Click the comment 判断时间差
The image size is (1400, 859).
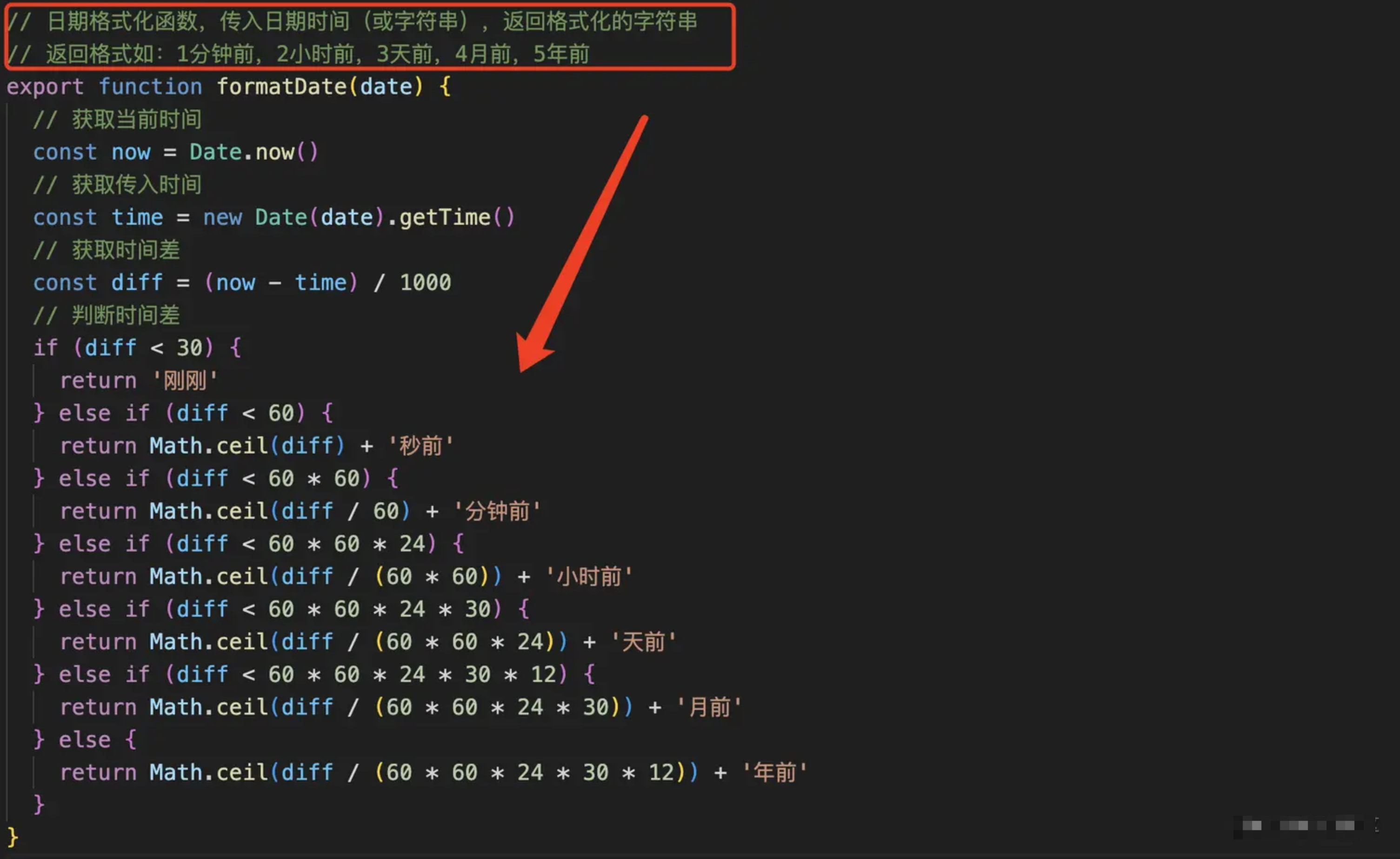(x=126, y=316)
